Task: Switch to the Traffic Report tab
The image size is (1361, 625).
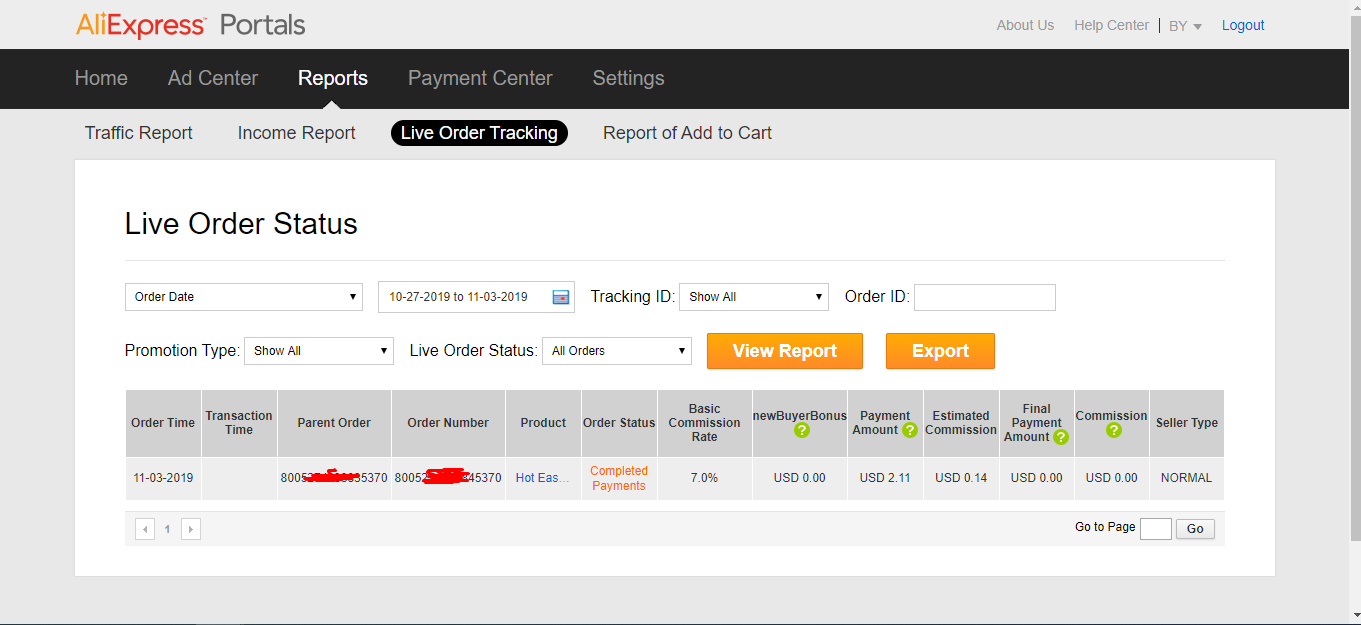Action: coord(139,133)
